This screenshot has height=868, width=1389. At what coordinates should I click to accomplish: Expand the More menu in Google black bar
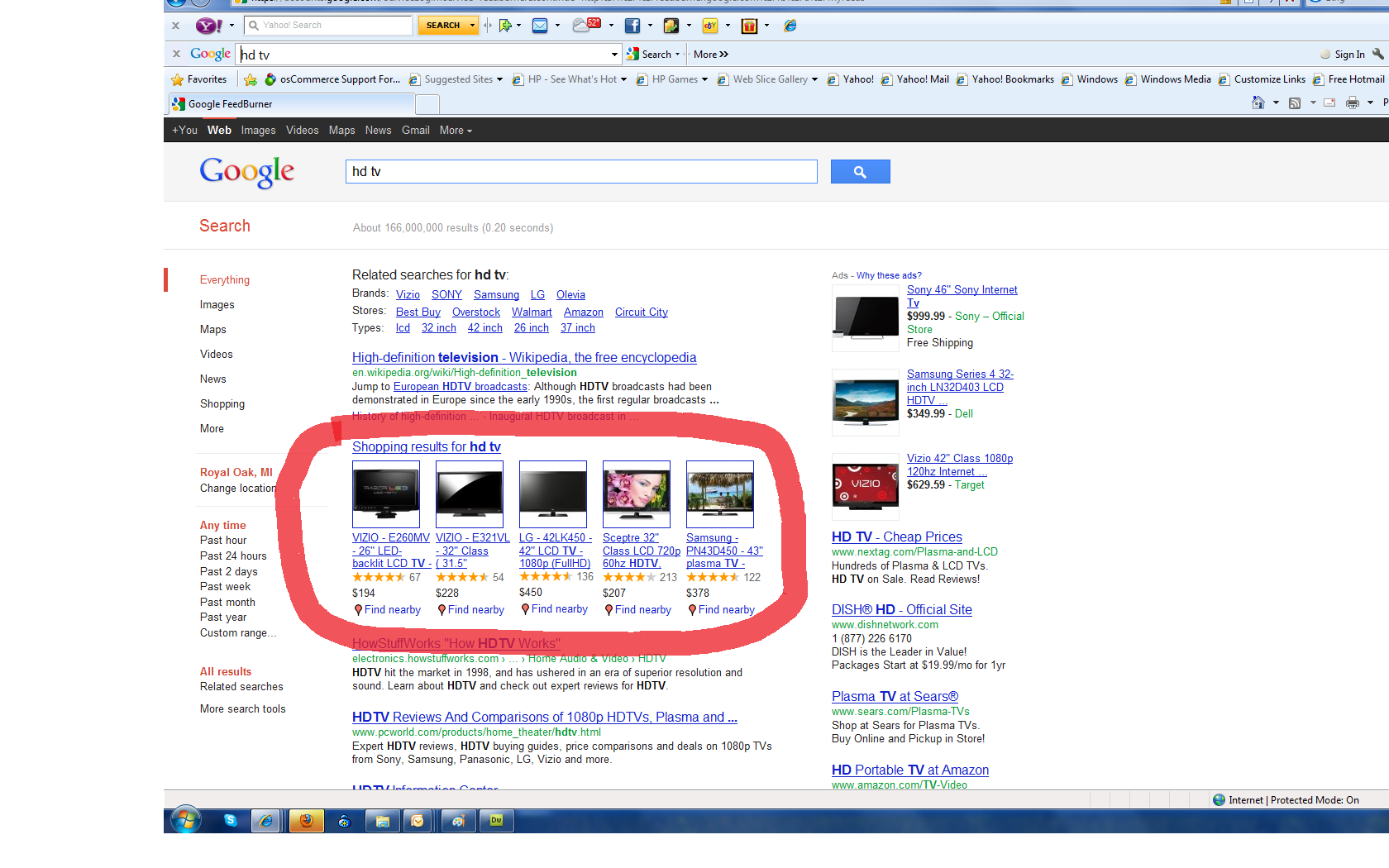456,131
